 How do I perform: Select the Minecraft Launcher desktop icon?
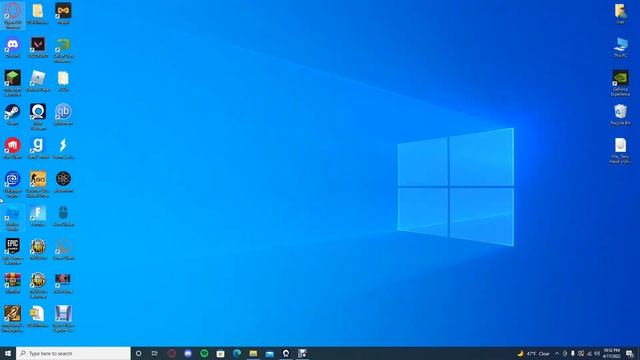click(x=13, y=83)
